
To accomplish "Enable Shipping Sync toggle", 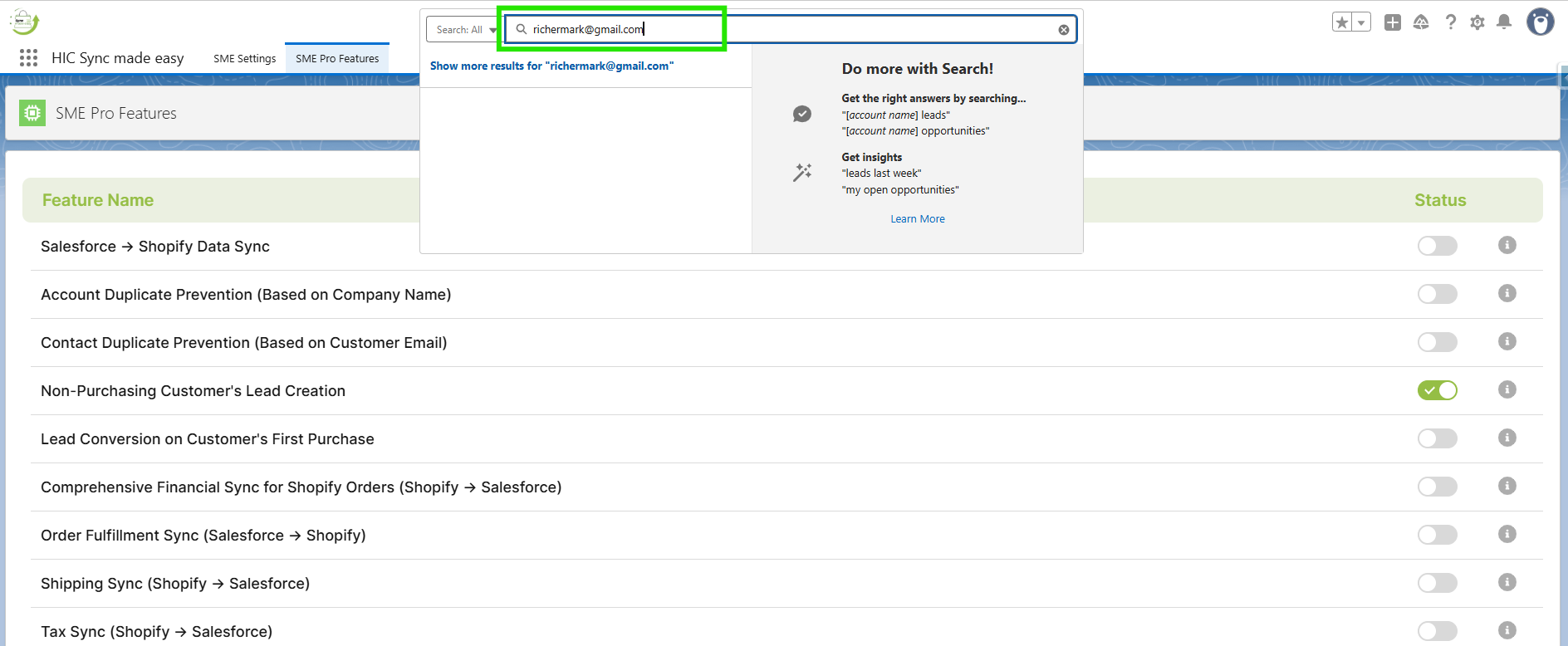I will point(1438,583).
